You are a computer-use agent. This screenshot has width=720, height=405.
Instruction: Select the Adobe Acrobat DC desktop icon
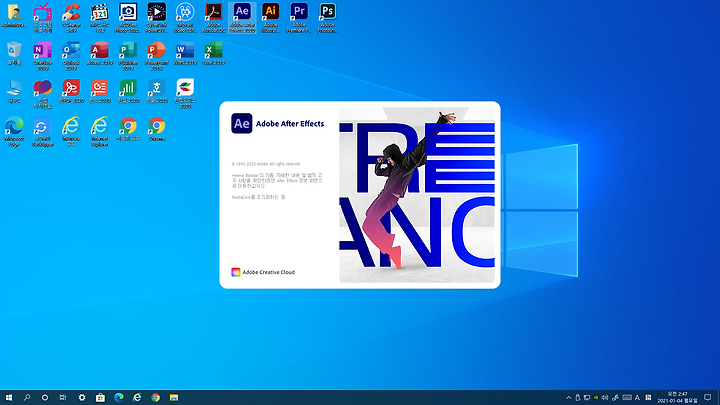pos(214,18)
